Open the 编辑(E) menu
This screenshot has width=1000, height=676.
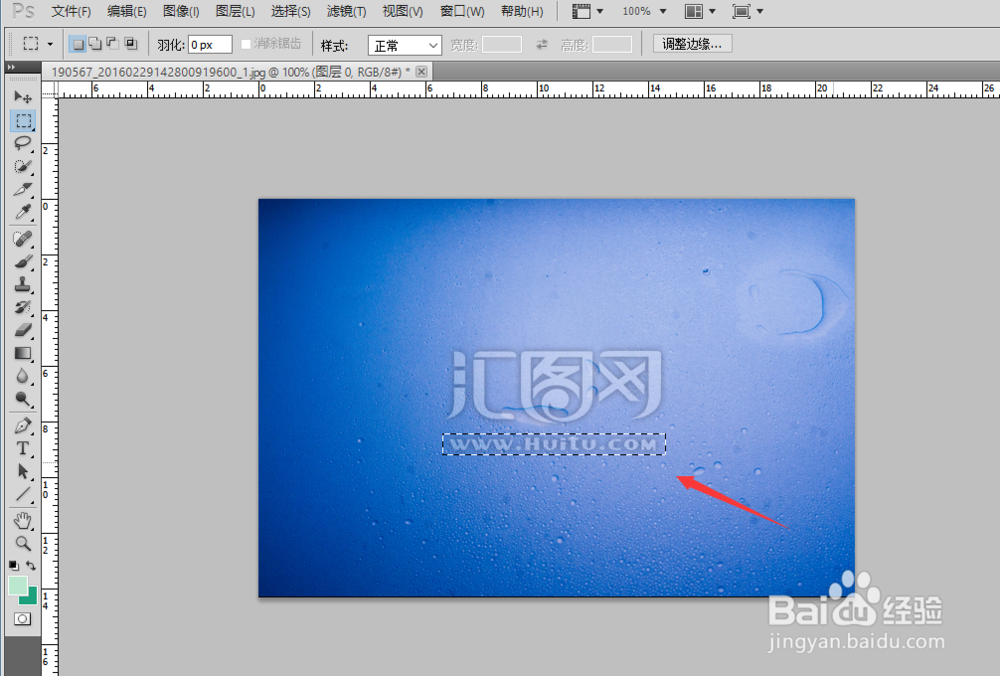pos(126,11)
